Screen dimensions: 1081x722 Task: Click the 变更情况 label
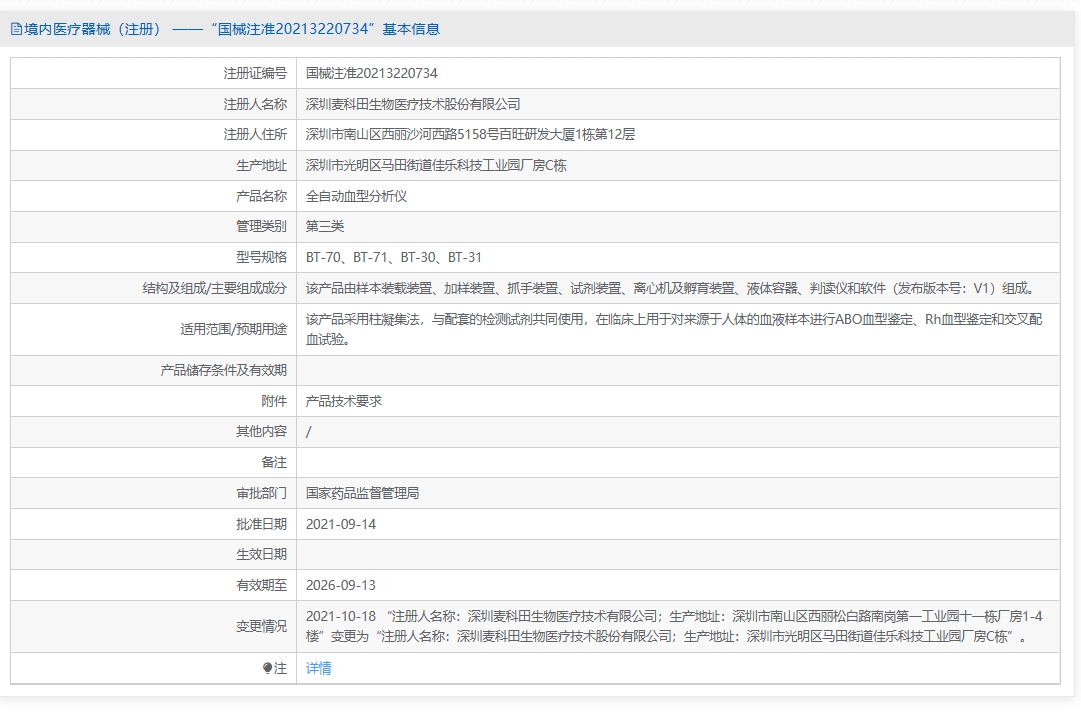coord(261,626)
